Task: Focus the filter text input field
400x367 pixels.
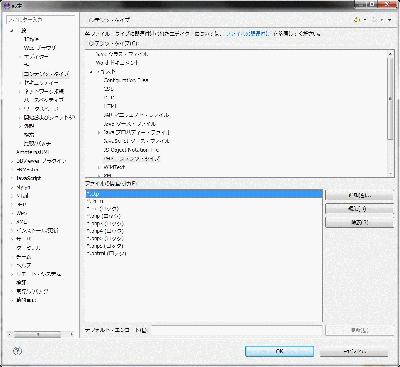Action: pos(41,20)
